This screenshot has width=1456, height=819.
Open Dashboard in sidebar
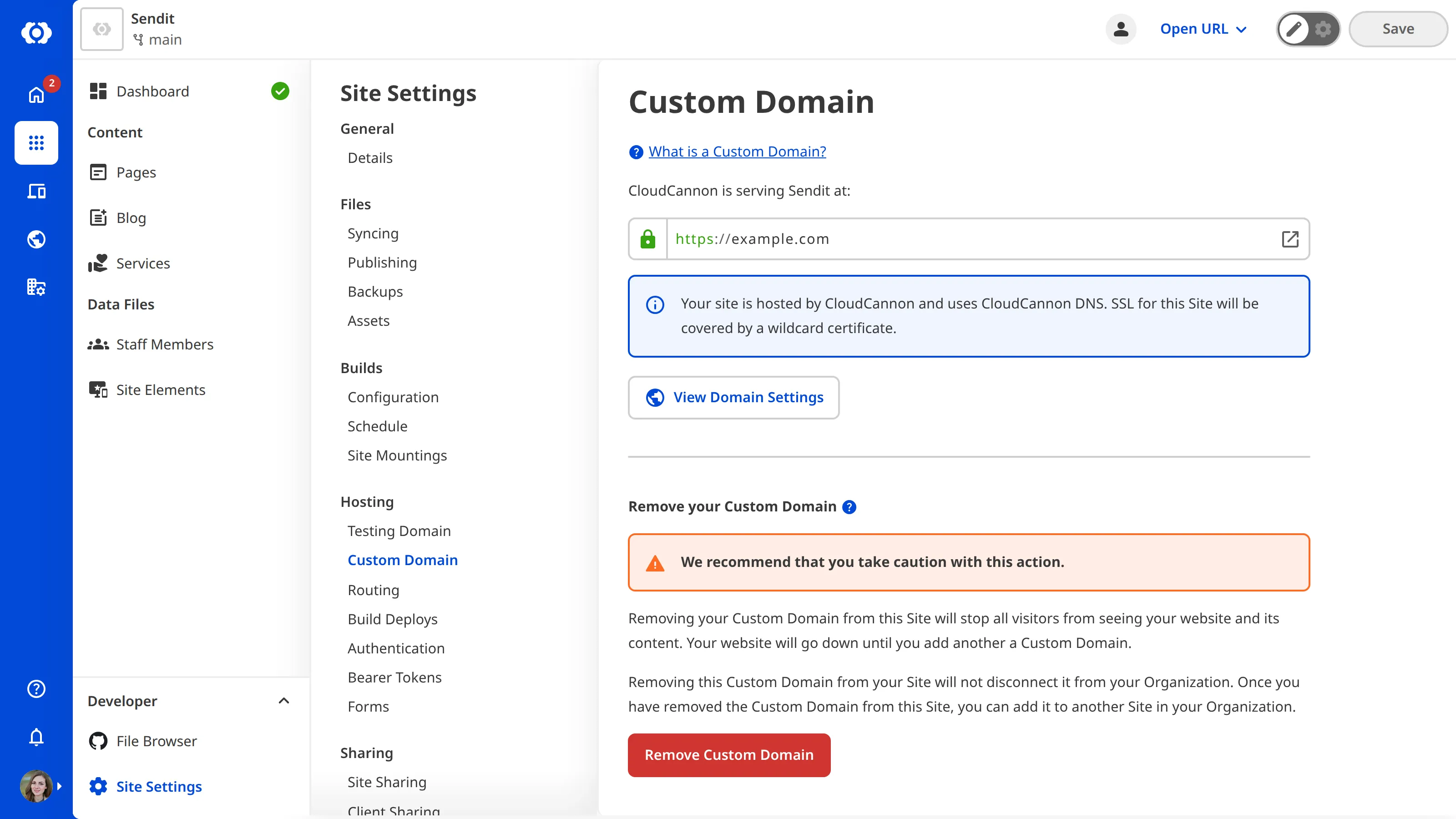click(x=152, y=91)
